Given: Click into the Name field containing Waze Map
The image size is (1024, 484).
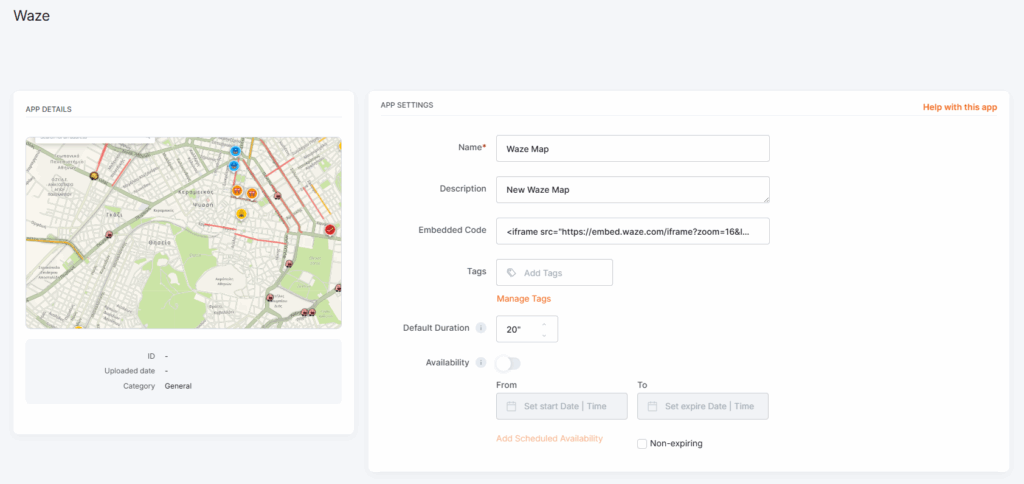Looking at the screenshot, I should click(632, 148).
